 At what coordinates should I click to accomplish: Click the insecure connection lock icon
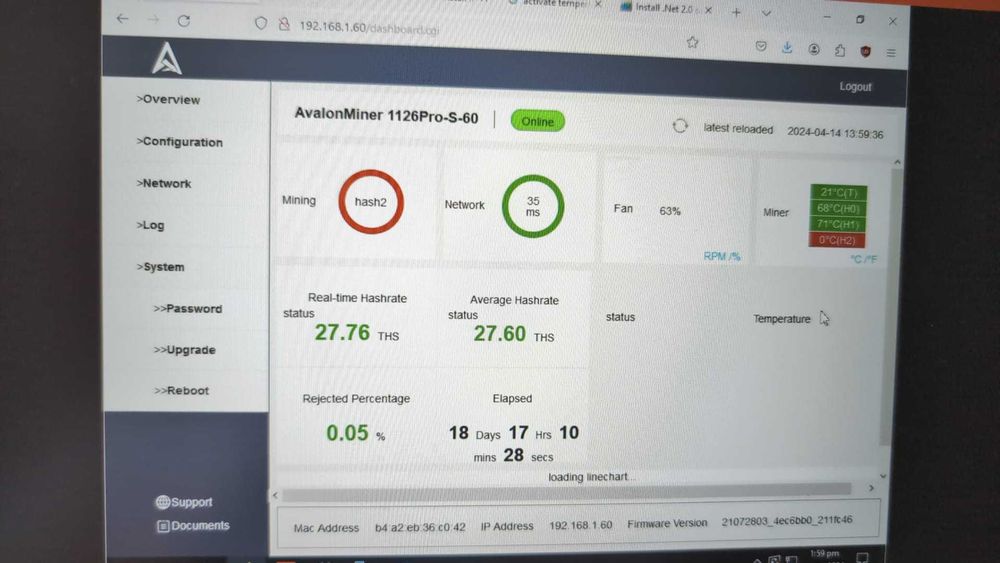click(x=284, y=24)
